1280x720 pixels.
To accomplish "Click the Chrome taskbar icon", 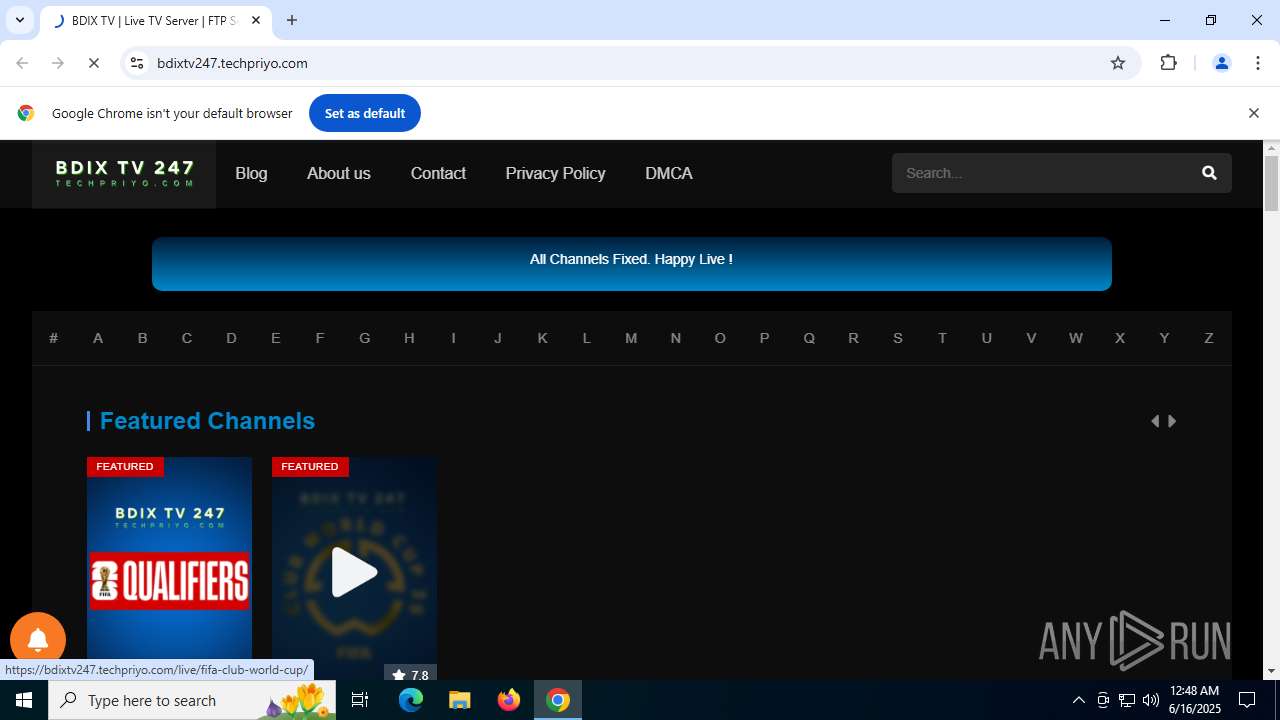I will (558, 700).
